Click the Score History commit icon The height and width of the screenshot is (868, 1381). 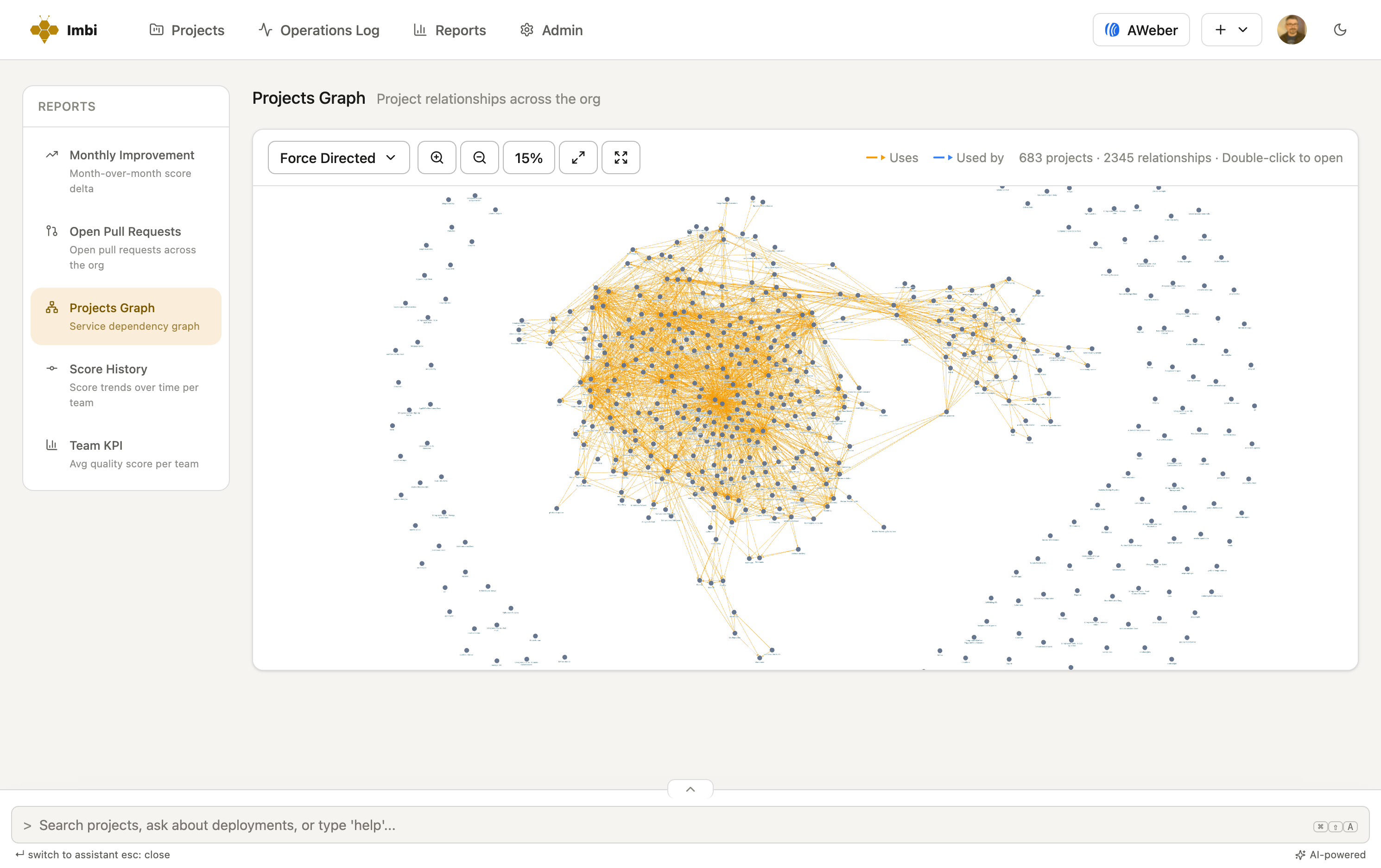coord(51,369)
